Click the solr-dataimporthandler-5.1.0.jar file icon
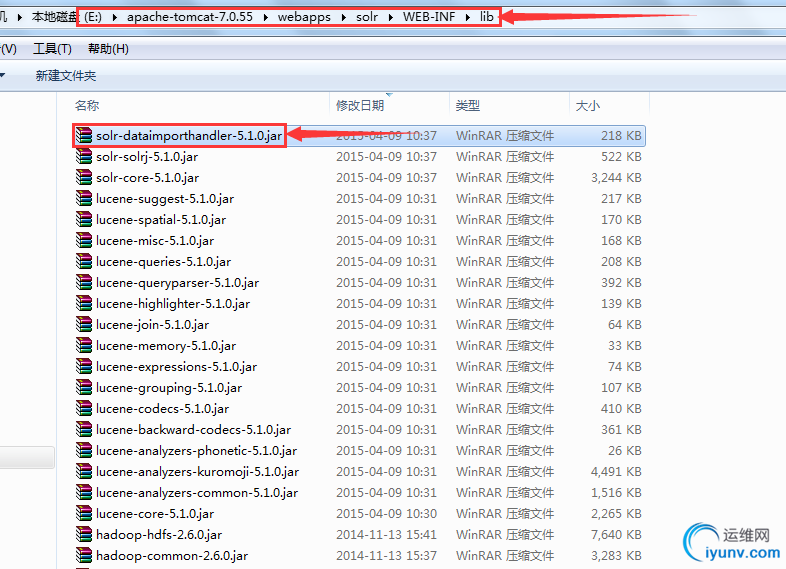Screen dimensions: 786x569 click(x=84, y=135)
